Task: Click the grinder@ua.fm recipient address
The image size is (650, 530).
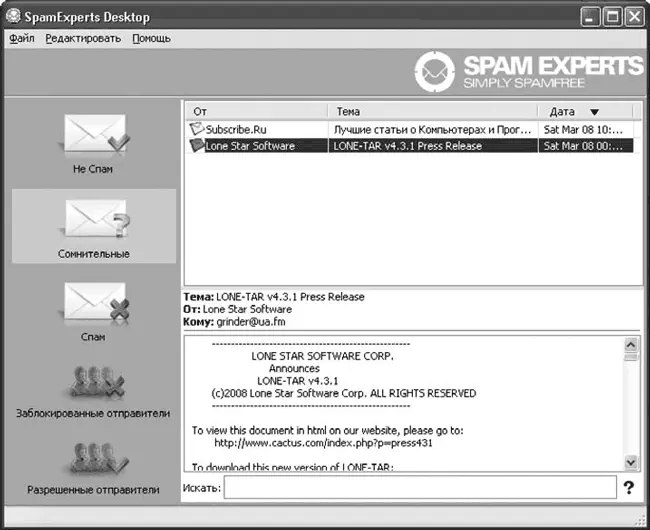Action: [x=251, y=322]
